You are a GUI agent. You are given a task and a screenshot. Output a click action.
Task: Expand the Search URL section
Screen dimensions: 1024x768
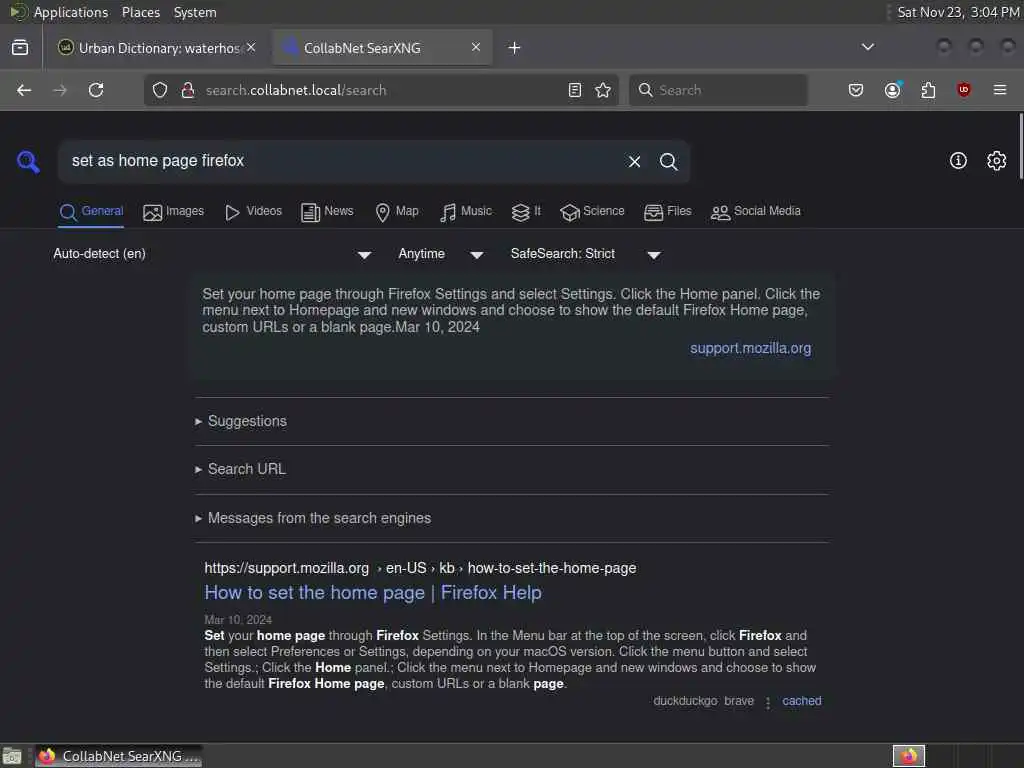click(x=246, y=469)
